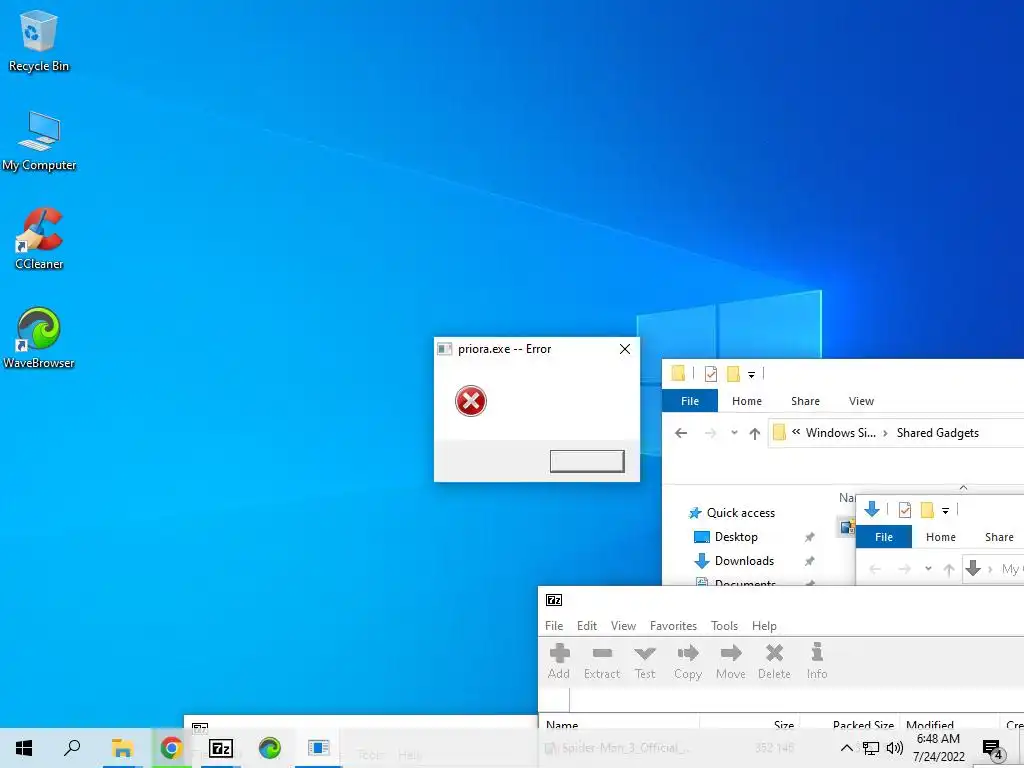
Task: Open the volume control in system tray
Action: coord(895,748)
